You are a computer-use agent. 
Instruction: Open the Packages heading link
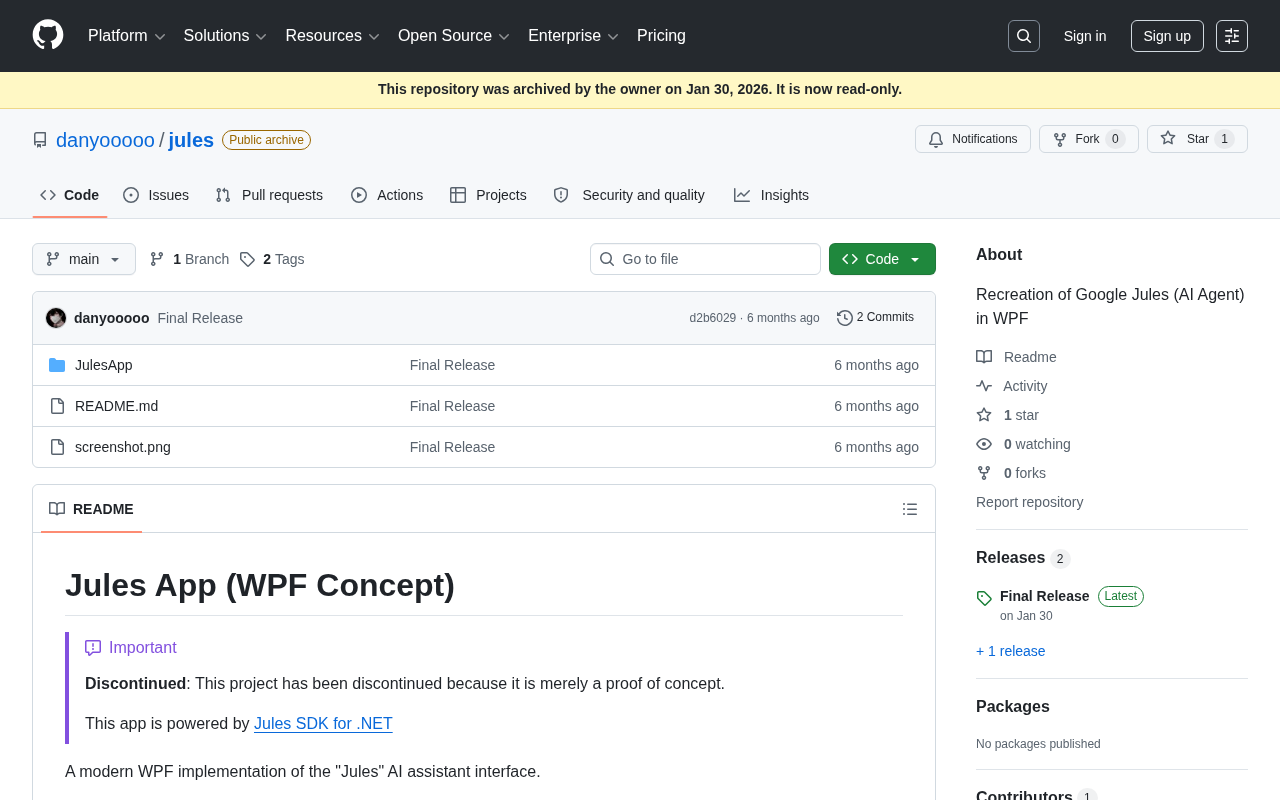[1013, 707]
